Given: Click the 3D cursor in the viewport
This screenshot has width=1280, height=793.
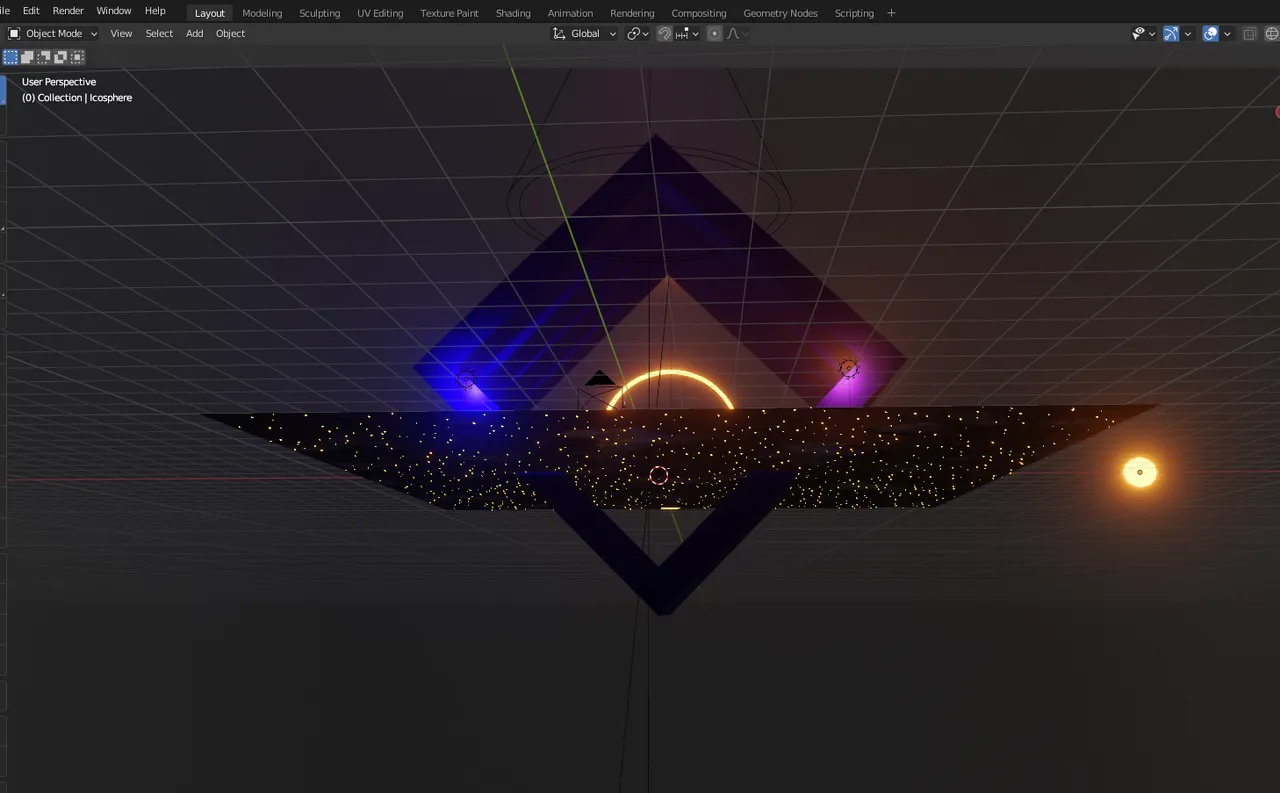Looking at the screenshot, I should click(658, 475).
